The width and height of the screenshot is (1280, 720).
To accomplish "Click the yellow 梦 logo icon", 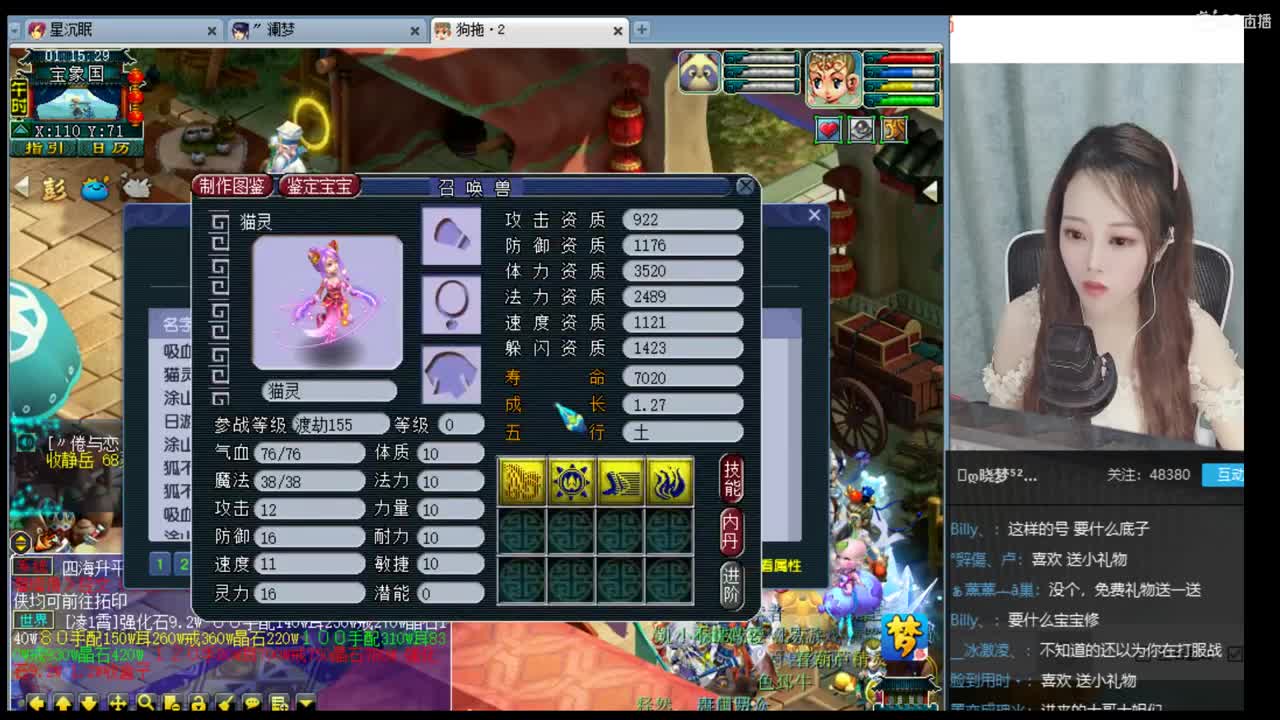I will [x=903, y=636].
